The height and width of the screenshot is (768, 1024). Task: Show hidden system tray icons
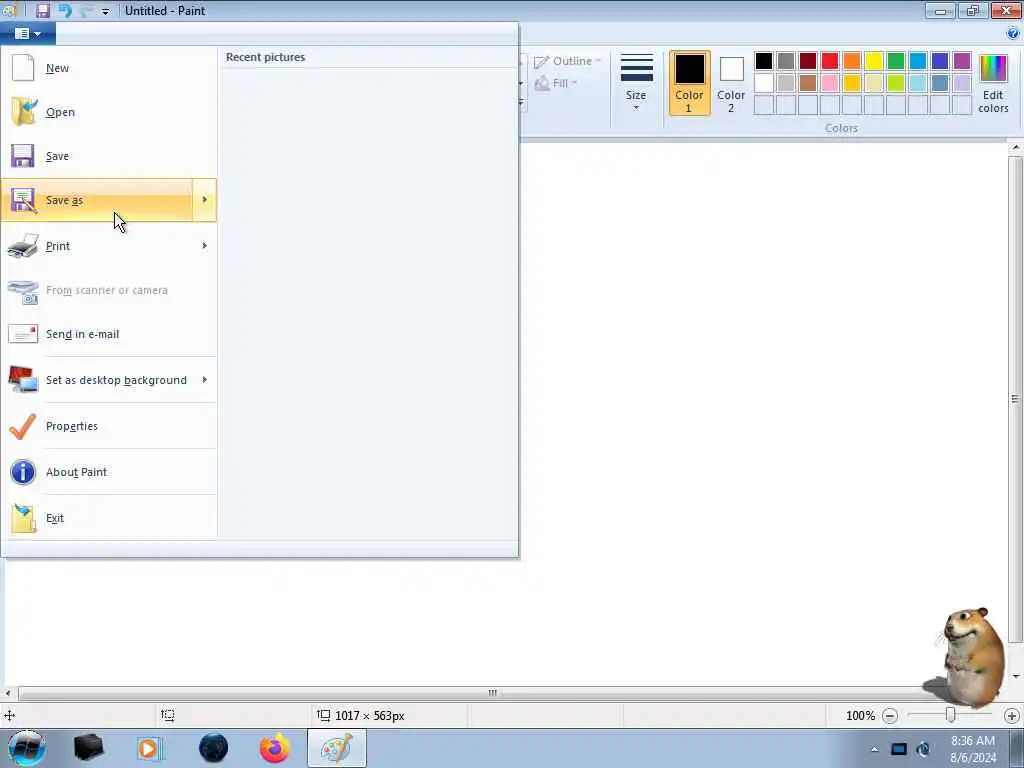coord(874,749)
